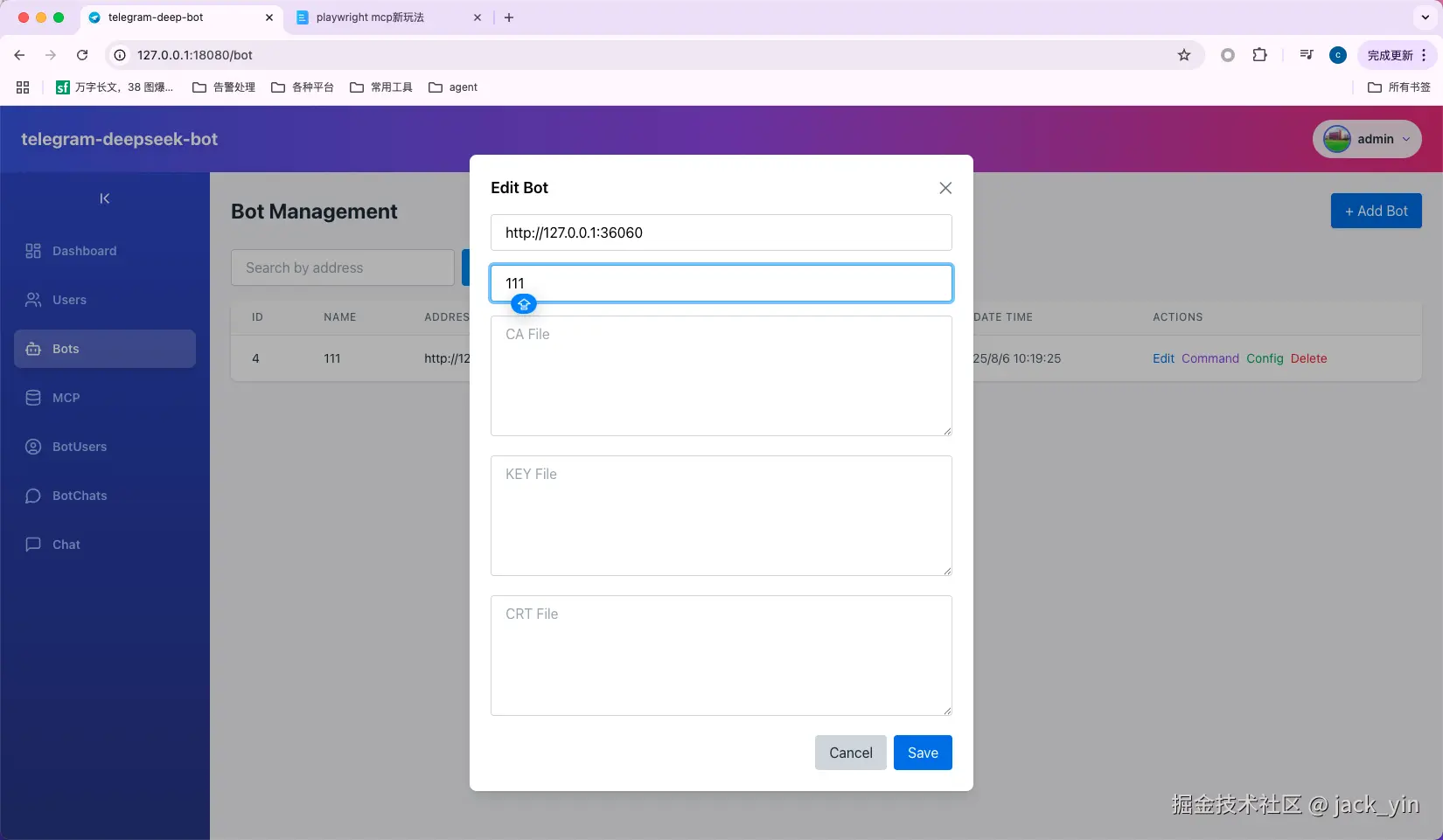Screen dimensions: 1443x840
Task: Click the Dashboard grid icon
Action: coord(33,251)
